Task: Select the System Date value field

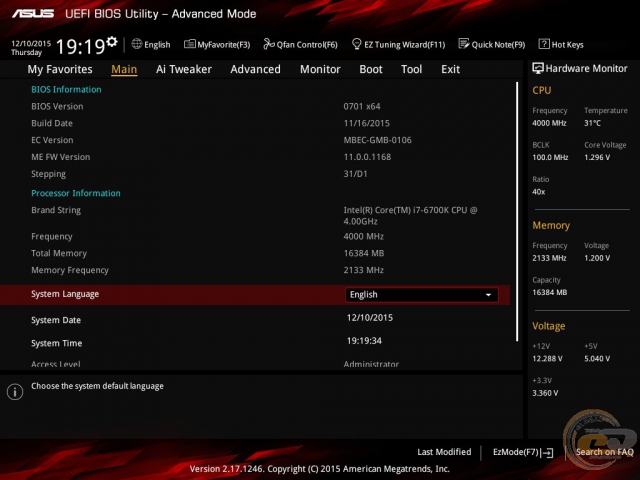Action: [370, 317]
